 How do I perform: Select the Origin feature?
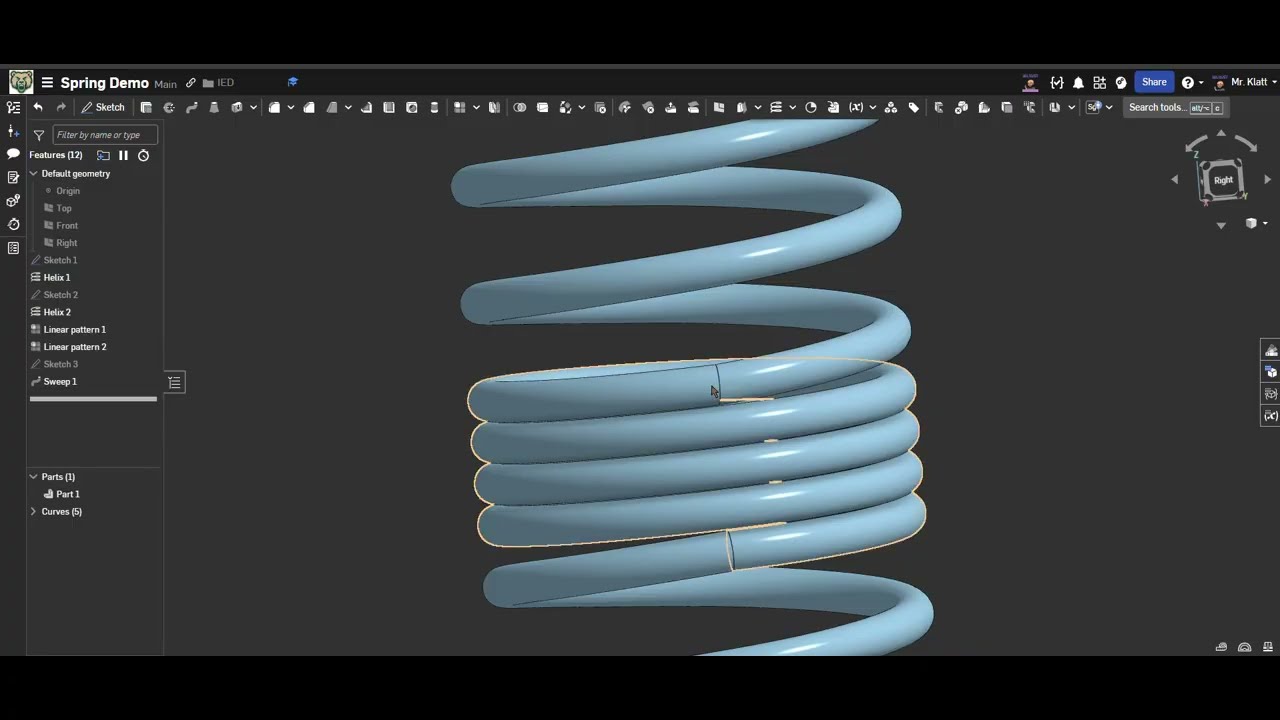(x=68, y=191)
